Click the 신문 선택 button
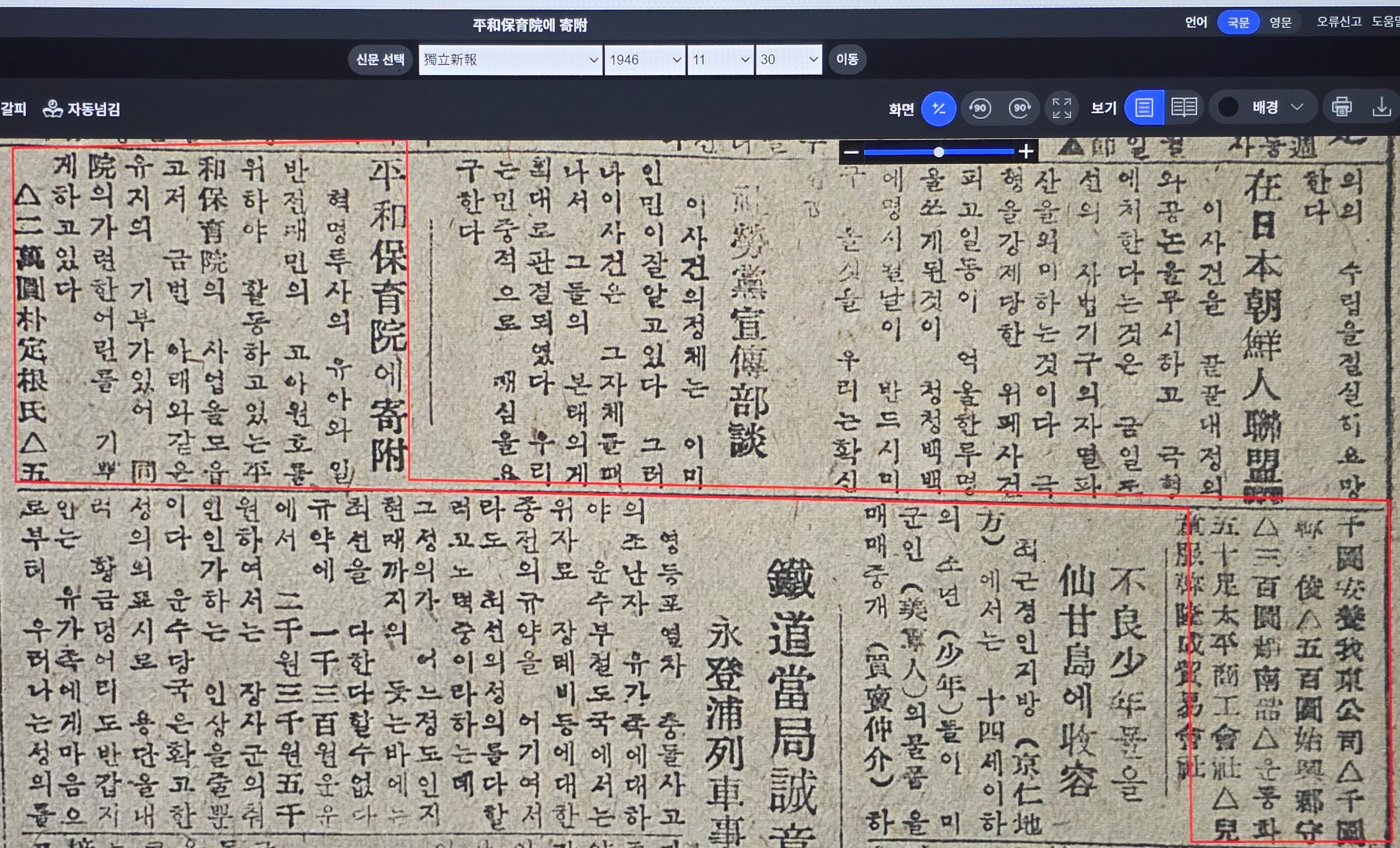1400x848 pixels. coord(380,59)
